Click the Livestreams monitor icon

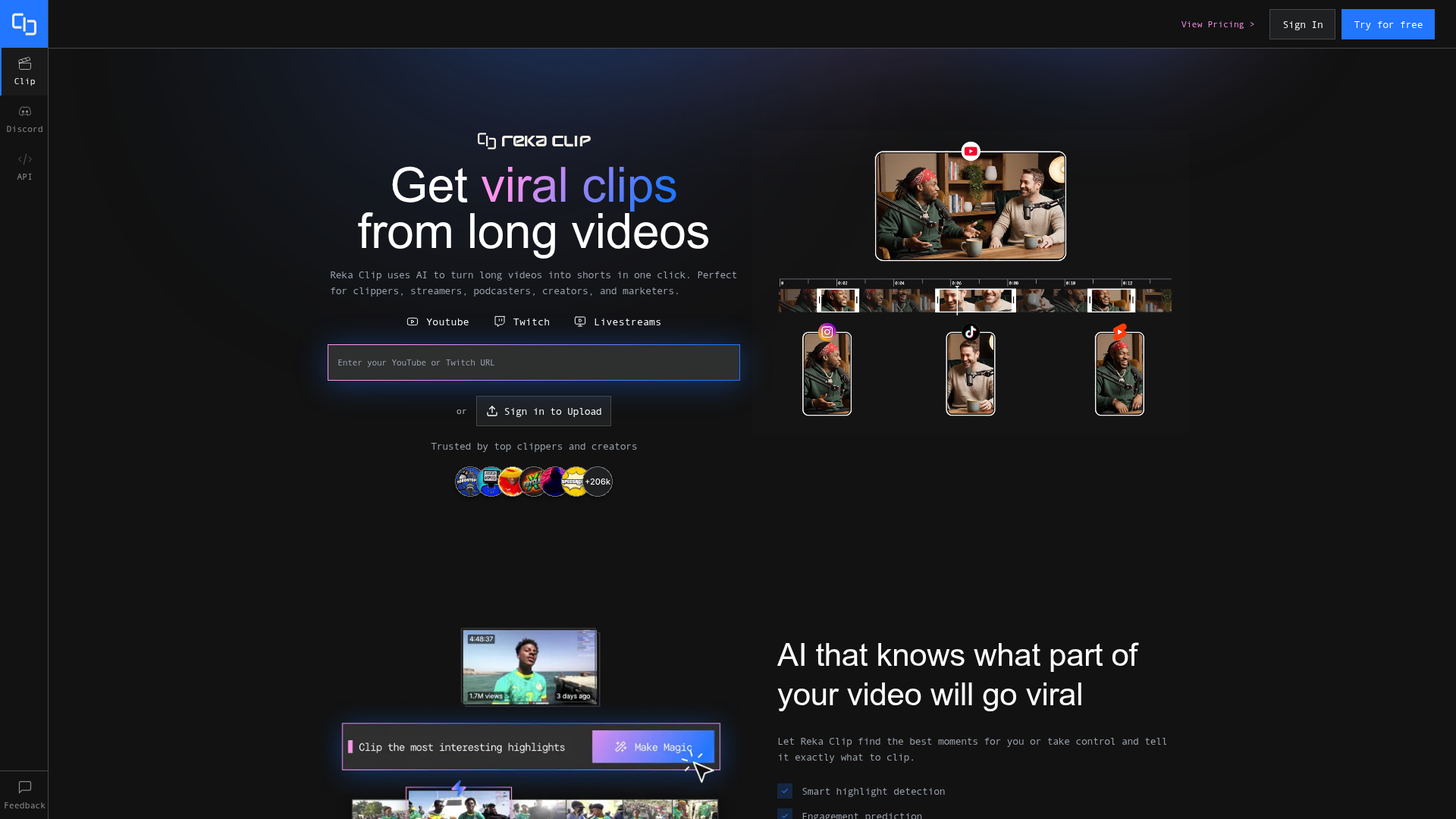[x=580, y=322]
